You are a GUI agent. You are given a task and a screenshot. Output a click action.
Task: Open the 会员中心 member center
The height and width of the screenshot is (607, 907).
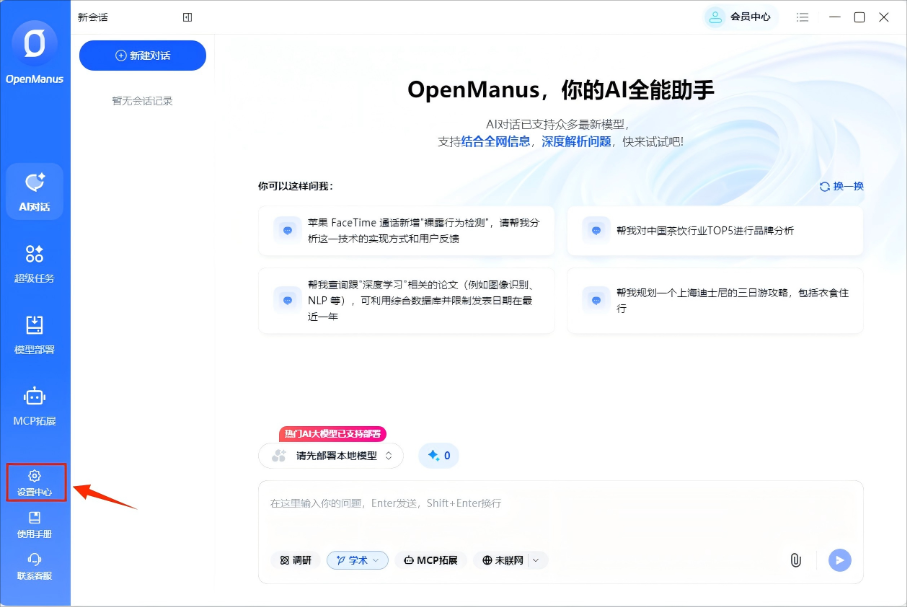click(738, 17)
